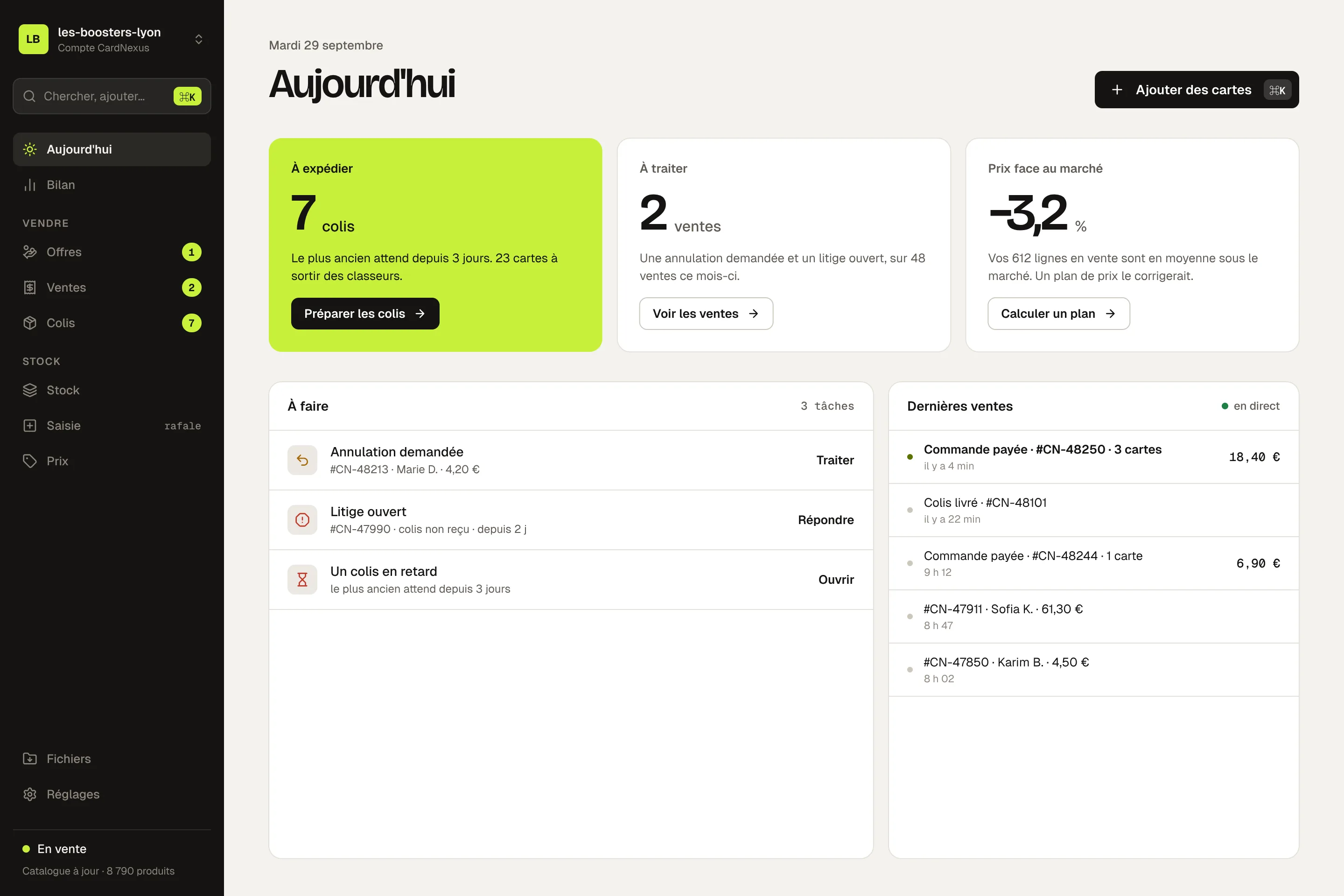Click the hourglass icon for colis en retard
Viewport: 1344px width, 896px height.
point(302,580)
